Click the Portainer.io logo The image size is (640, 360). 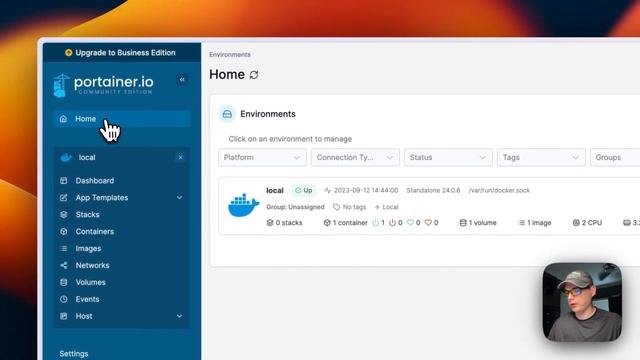tap(103, 85)
